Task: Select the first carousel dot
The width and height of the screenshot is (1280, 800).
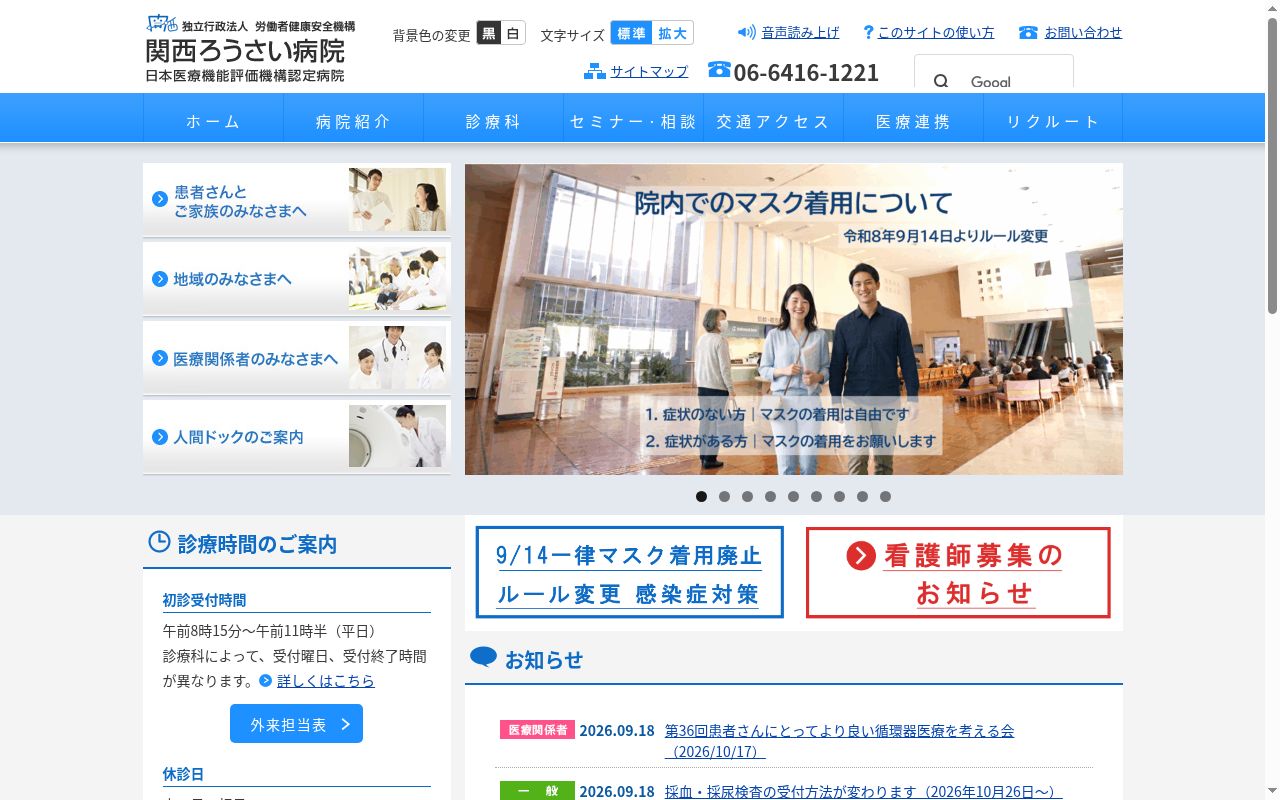Action: pyautogui.click(x=701, y=496)
